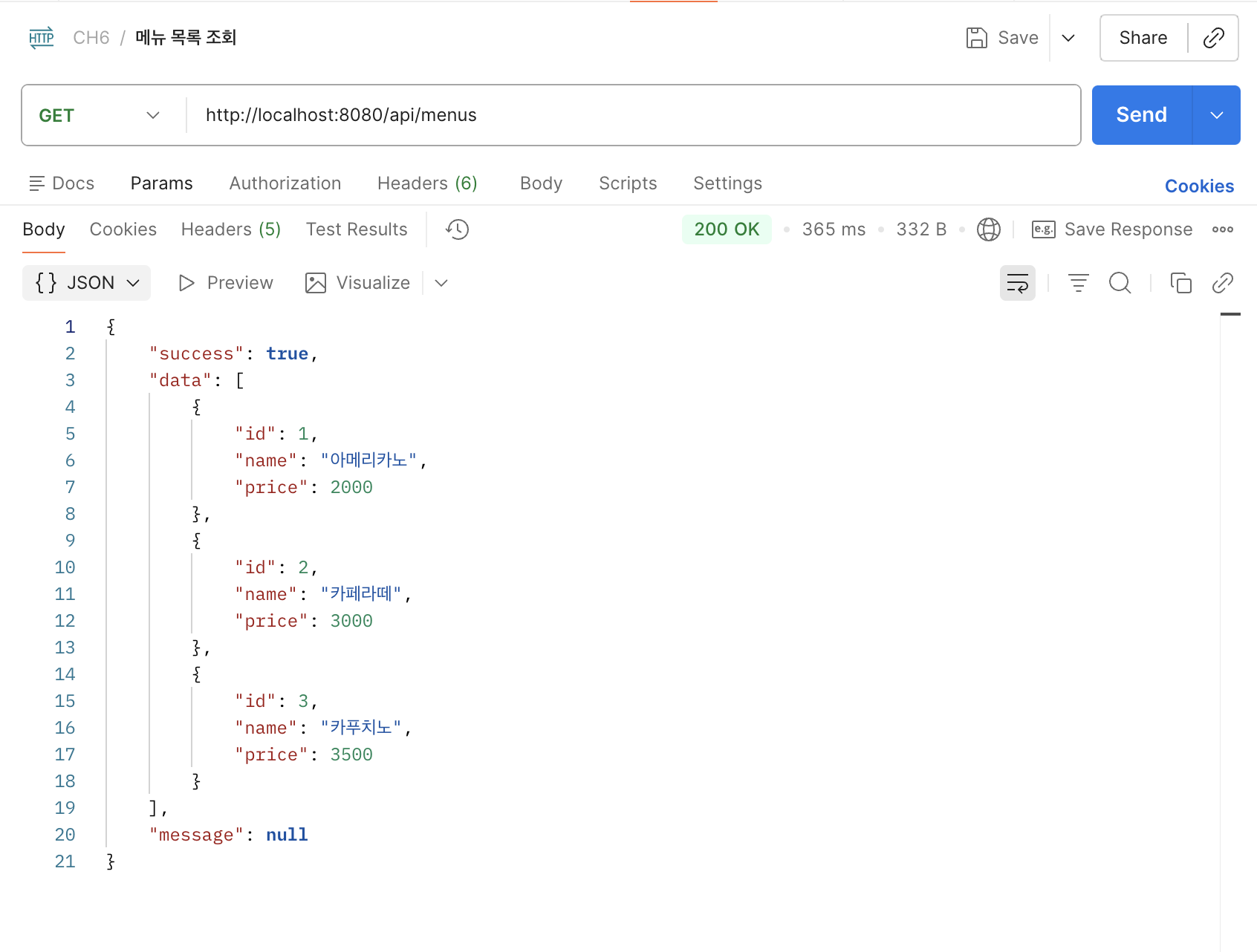Screen dimensions: 1257x952
Task: Open the response more options ellipsis
Action: coord(1223,229)
